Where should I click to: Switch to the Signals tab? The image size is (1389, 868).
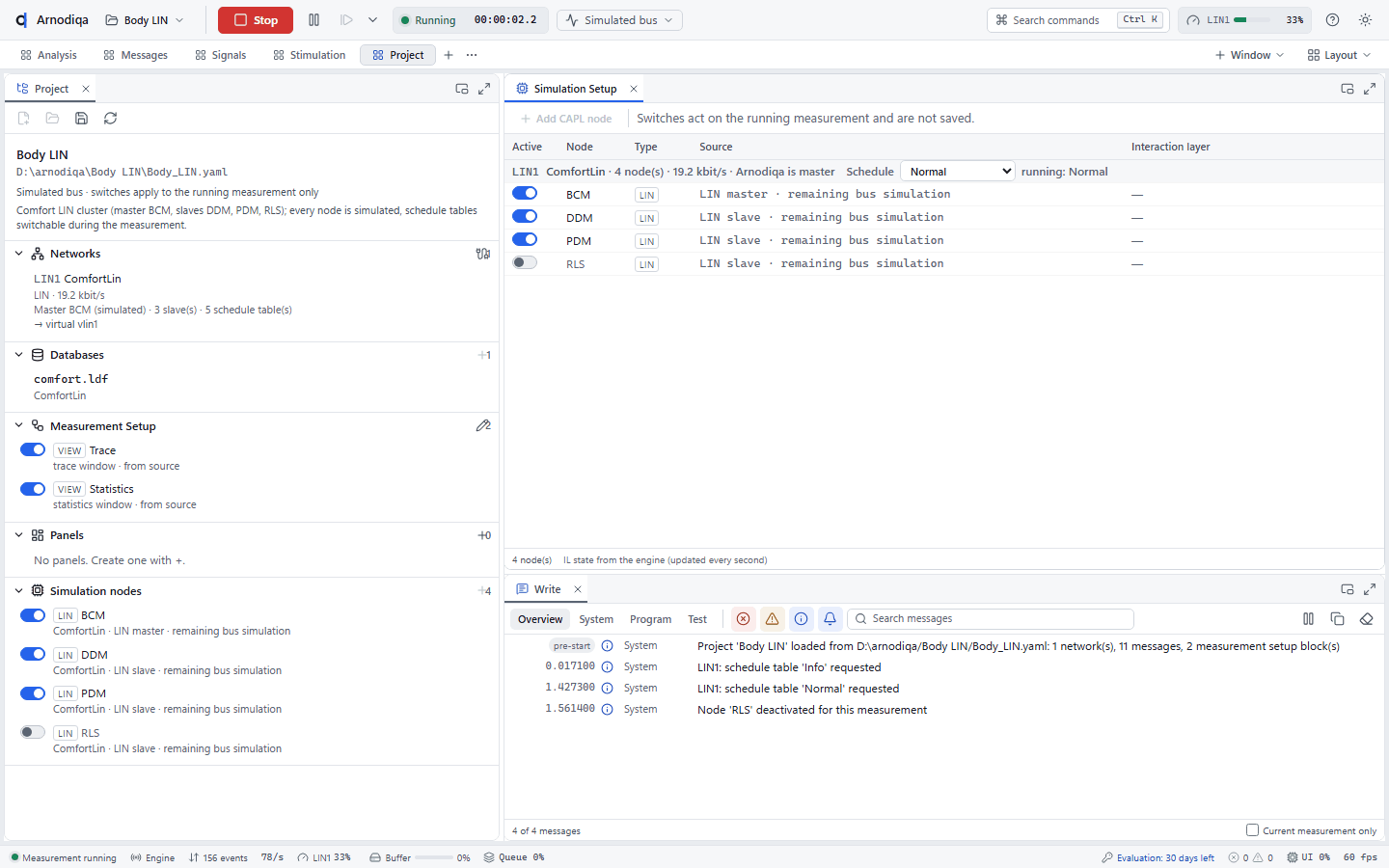click(221, 55)
